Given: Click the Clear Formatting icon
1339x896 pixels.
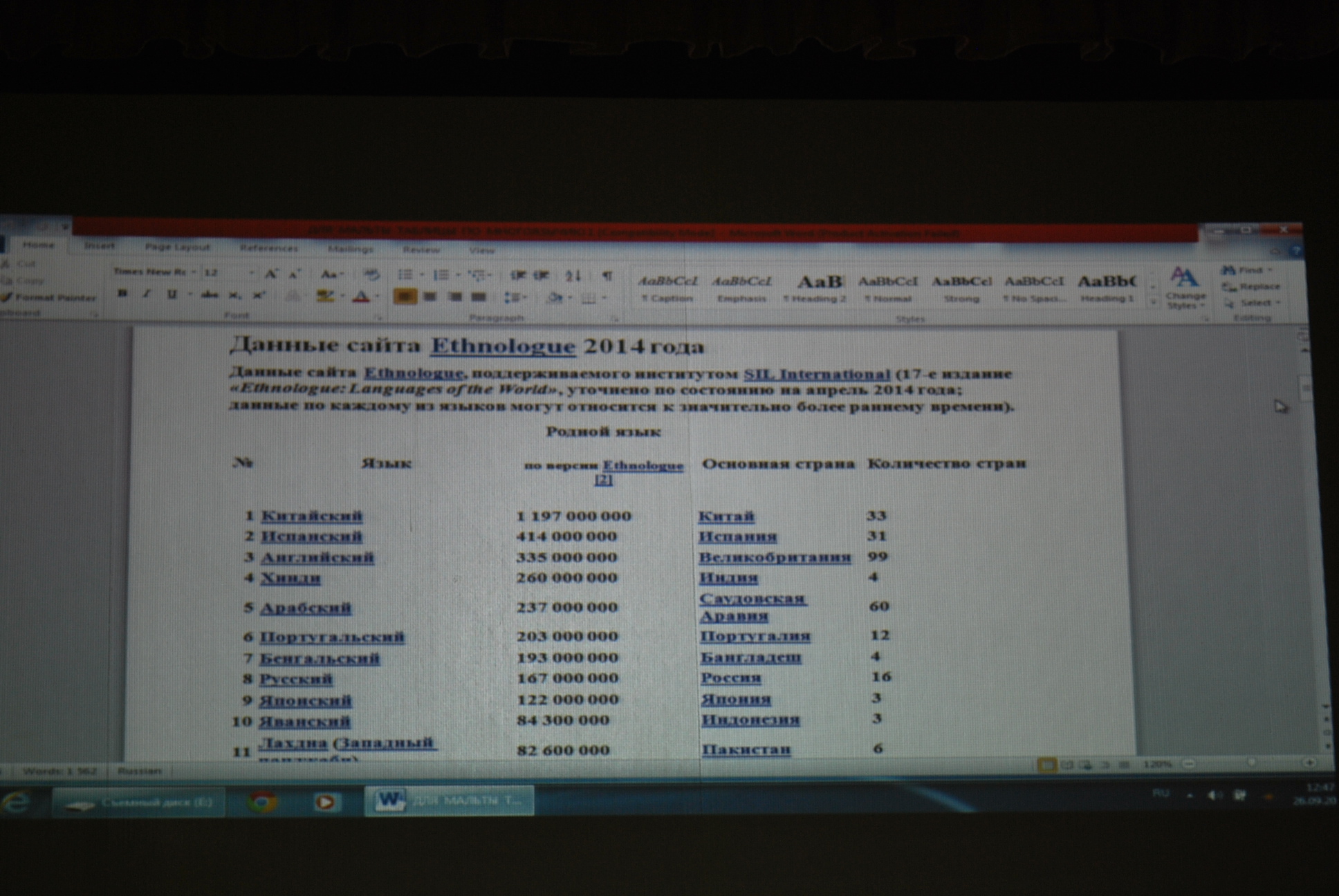Looking at the screenshot, I should [x=371, y=275].
